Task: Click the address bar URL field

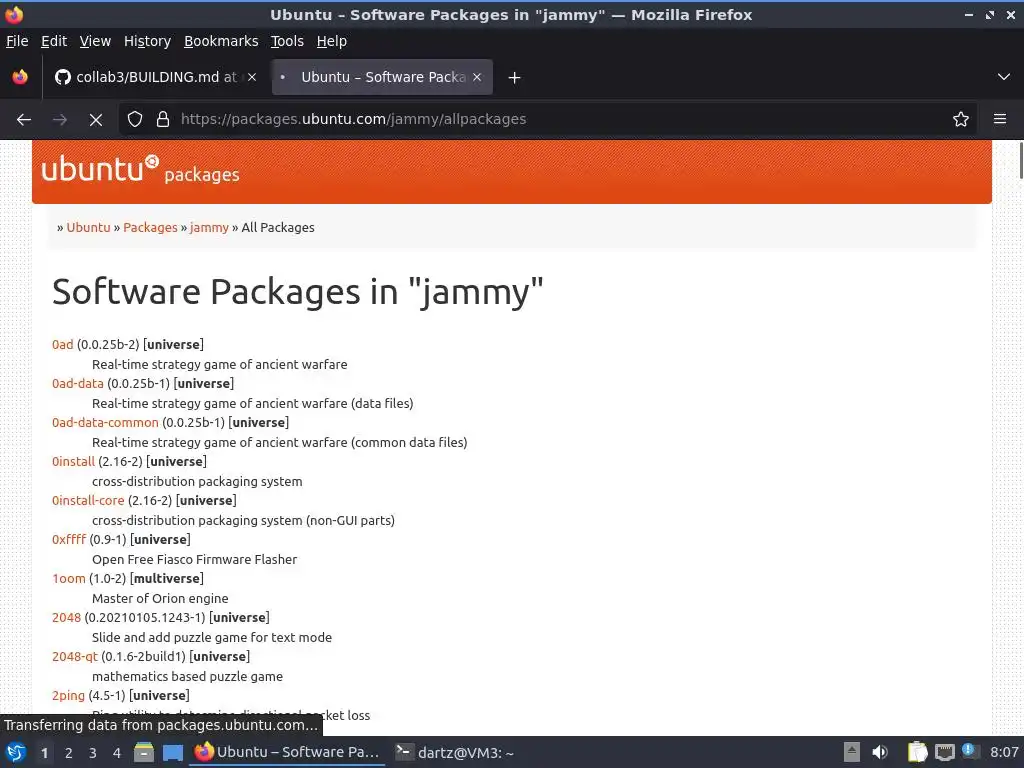Action: [x=549, y=120]
